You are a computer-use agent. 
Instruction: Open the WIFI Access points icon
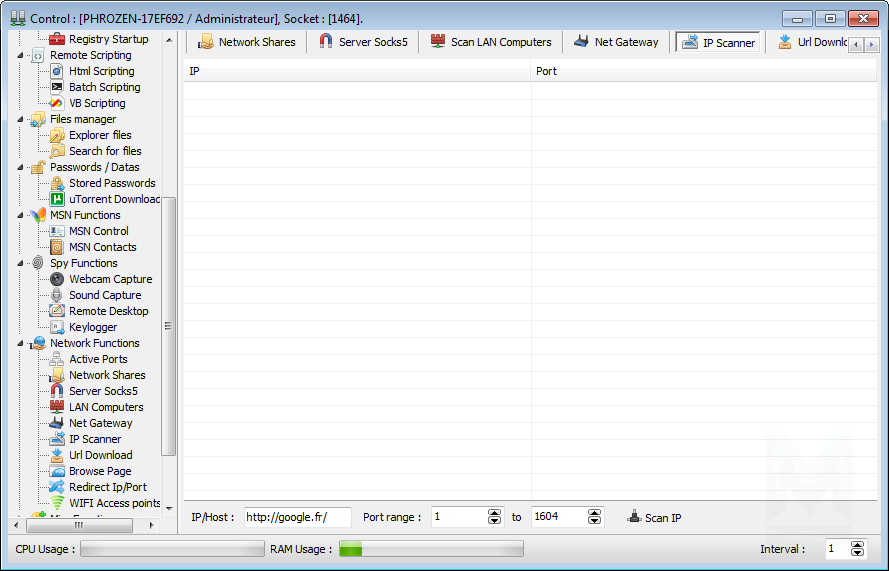tap(57, 503)
